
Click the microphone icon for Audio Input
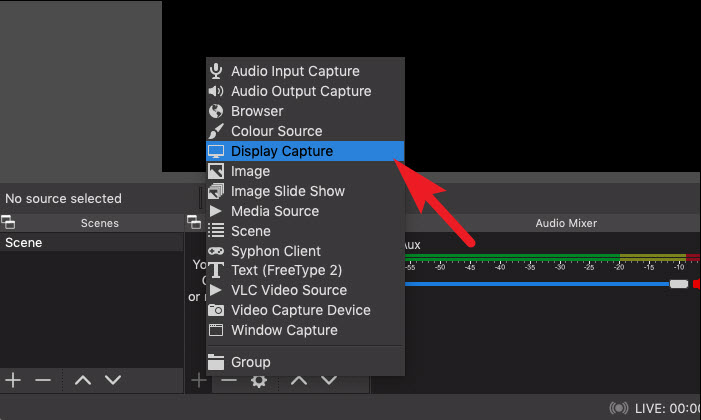coord(216,71)
